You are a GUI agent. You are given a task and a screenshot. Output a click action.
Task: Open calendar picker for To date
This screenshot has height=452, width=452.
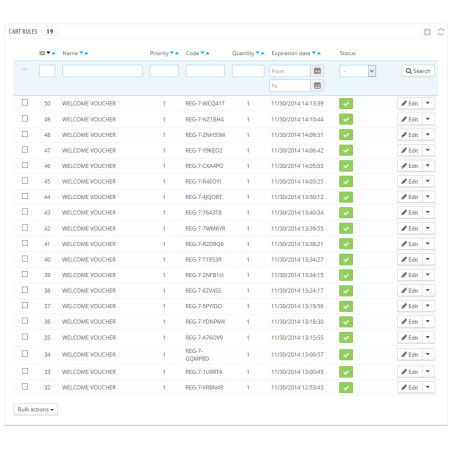[317, 86]
